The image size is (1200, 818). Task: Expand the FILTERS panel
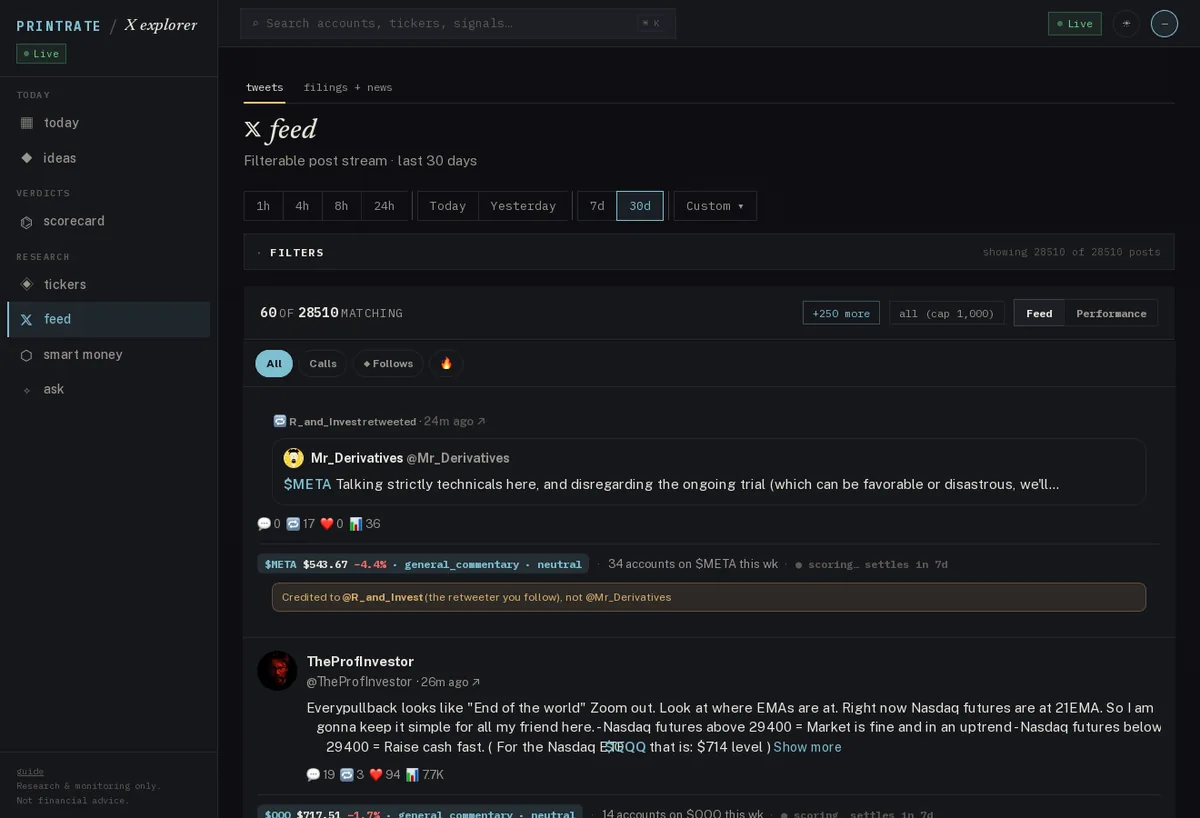(x=709, y=252)
